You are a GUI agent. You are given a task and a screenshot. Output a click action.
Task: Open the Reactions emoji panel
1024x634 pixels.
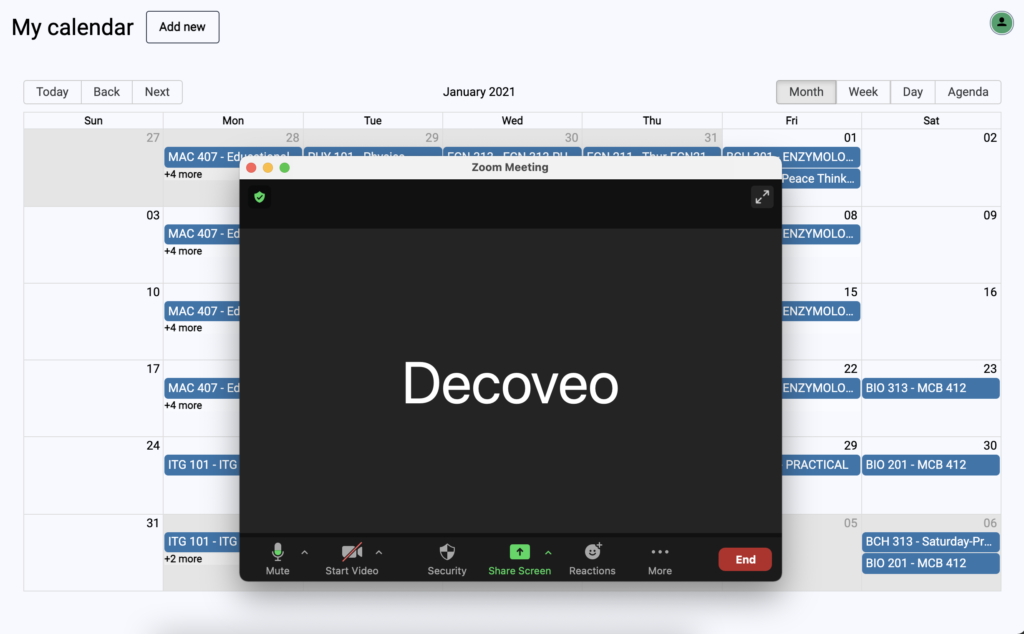[x=592, y=552]
